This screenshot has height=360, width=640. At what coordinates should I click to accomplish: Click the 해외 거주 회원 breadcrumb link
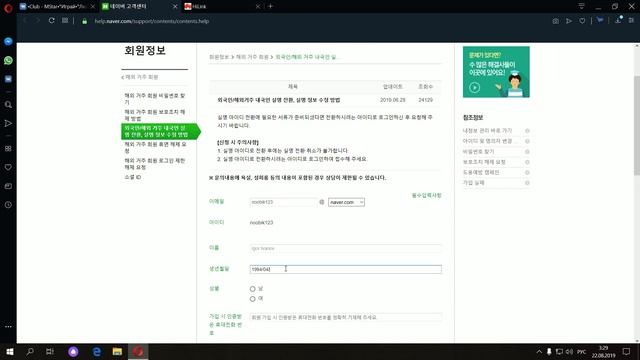(x=252, y=57)
